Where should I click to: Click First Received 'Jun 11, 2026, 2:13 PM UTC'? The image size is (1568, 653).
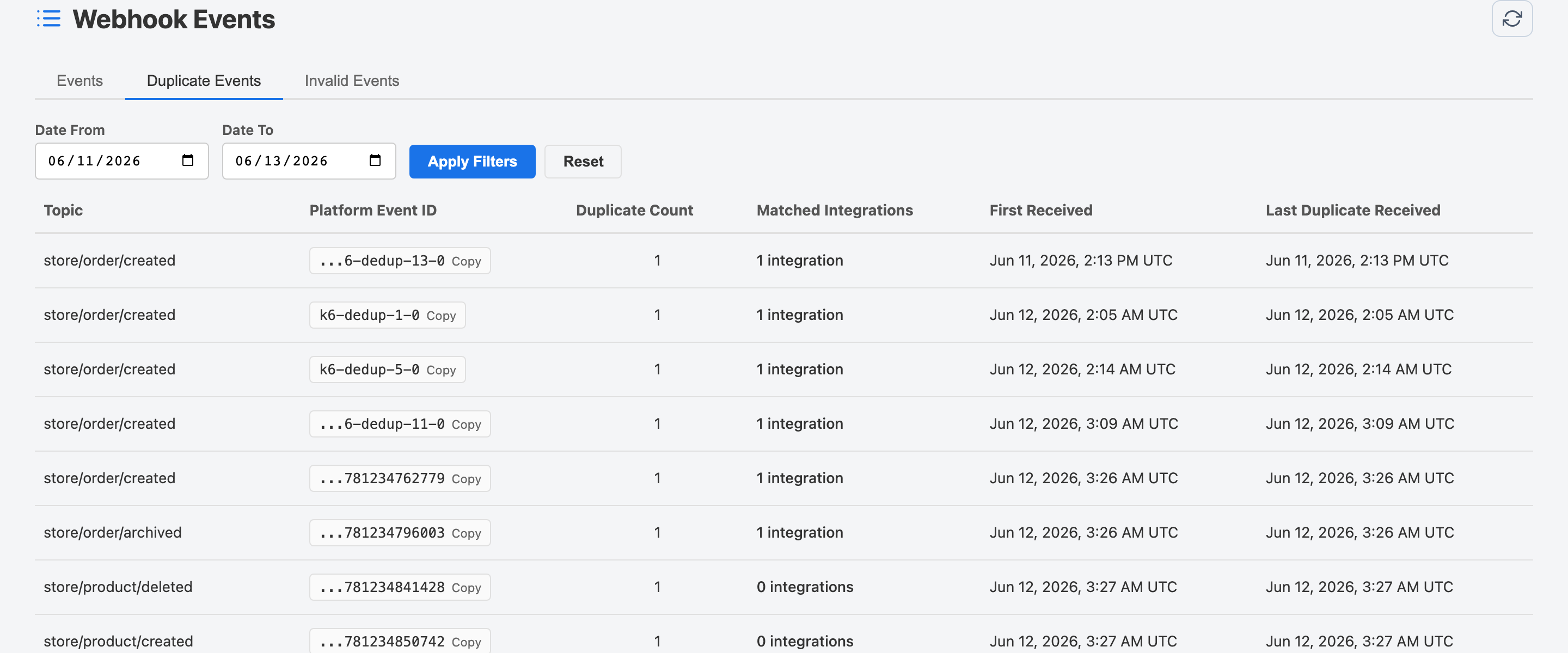coord(1080,261)
